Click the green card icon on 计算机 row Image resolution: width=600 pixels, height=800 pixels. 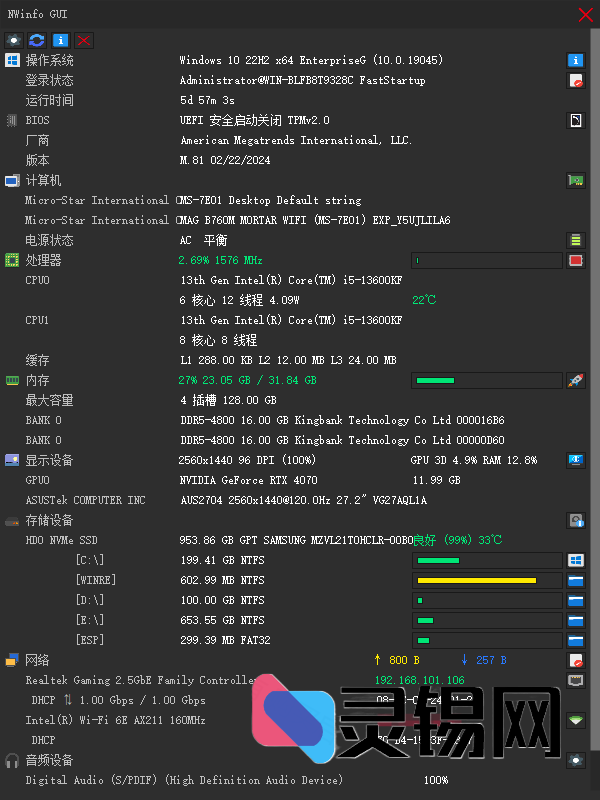[576, 180]
